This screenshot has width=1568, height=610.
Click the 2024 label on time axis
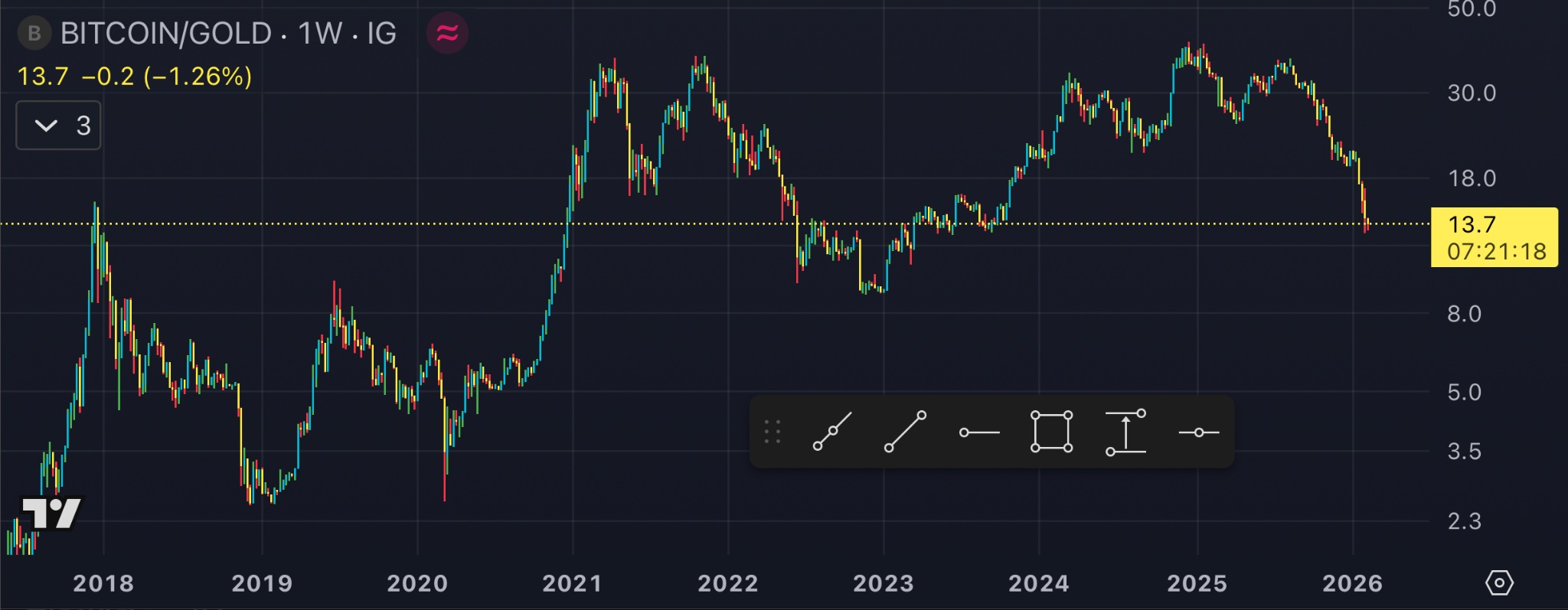point(1038,583)
